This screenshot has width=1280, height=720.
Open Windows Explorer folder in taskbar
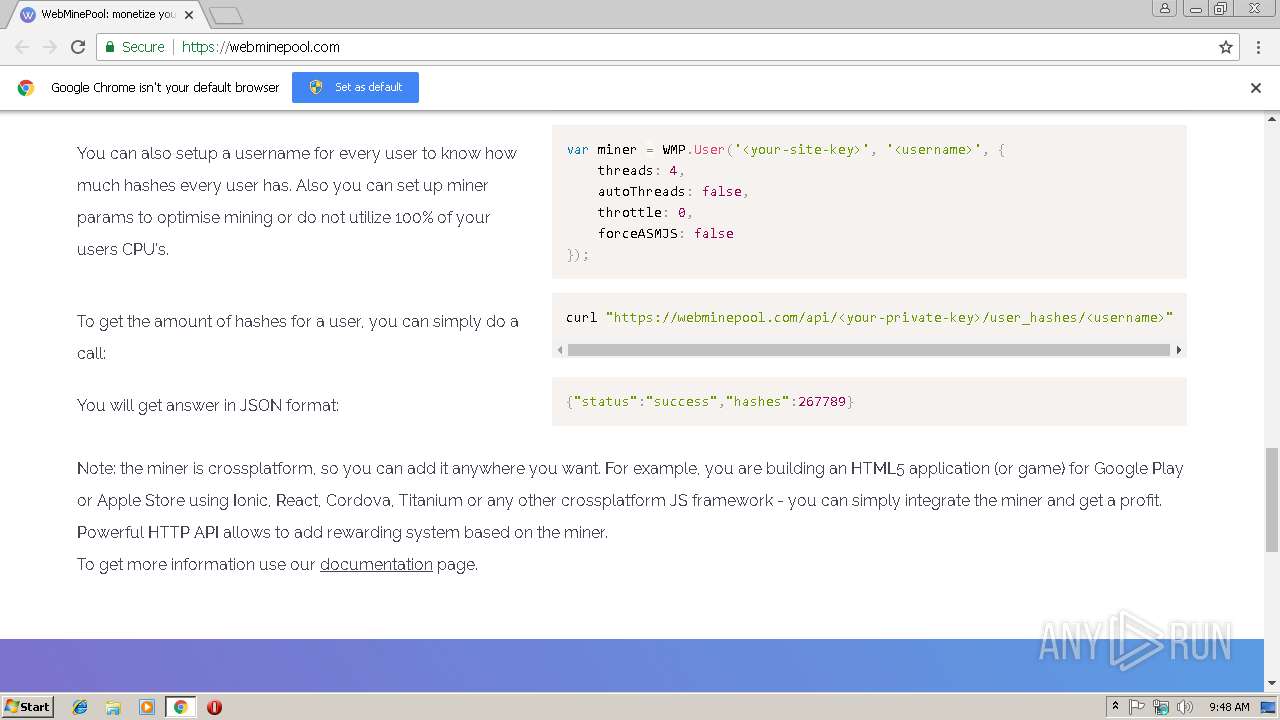point(113,707)
